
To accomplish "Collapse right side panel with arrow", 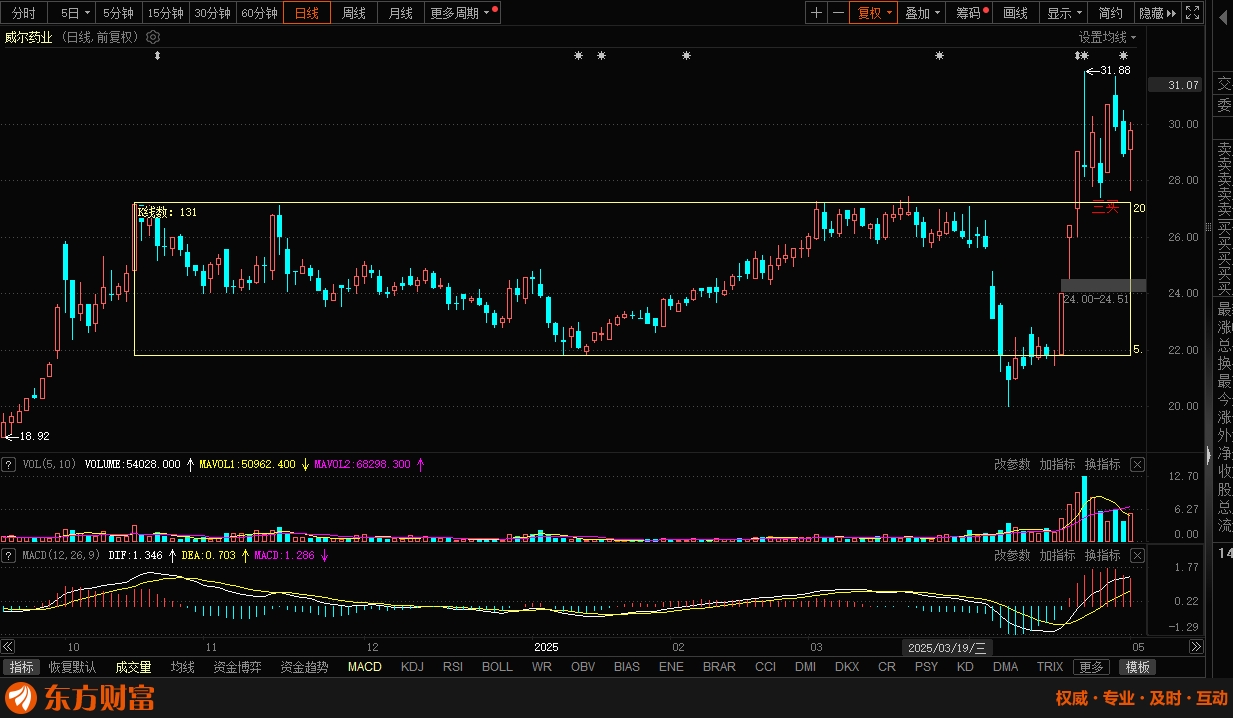I will point(1208,456).
